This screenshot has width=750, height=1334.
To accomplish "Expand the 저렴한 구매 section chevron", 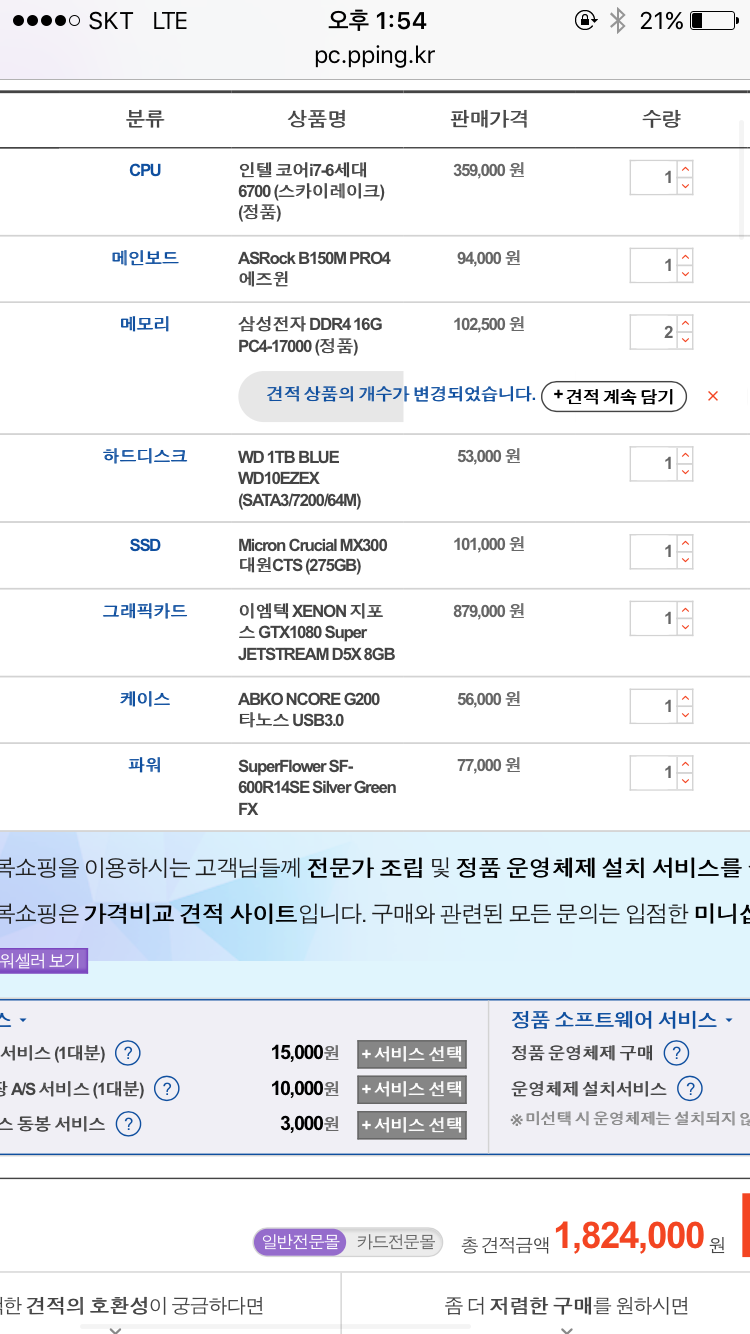I will click(x=566, y=1329).
